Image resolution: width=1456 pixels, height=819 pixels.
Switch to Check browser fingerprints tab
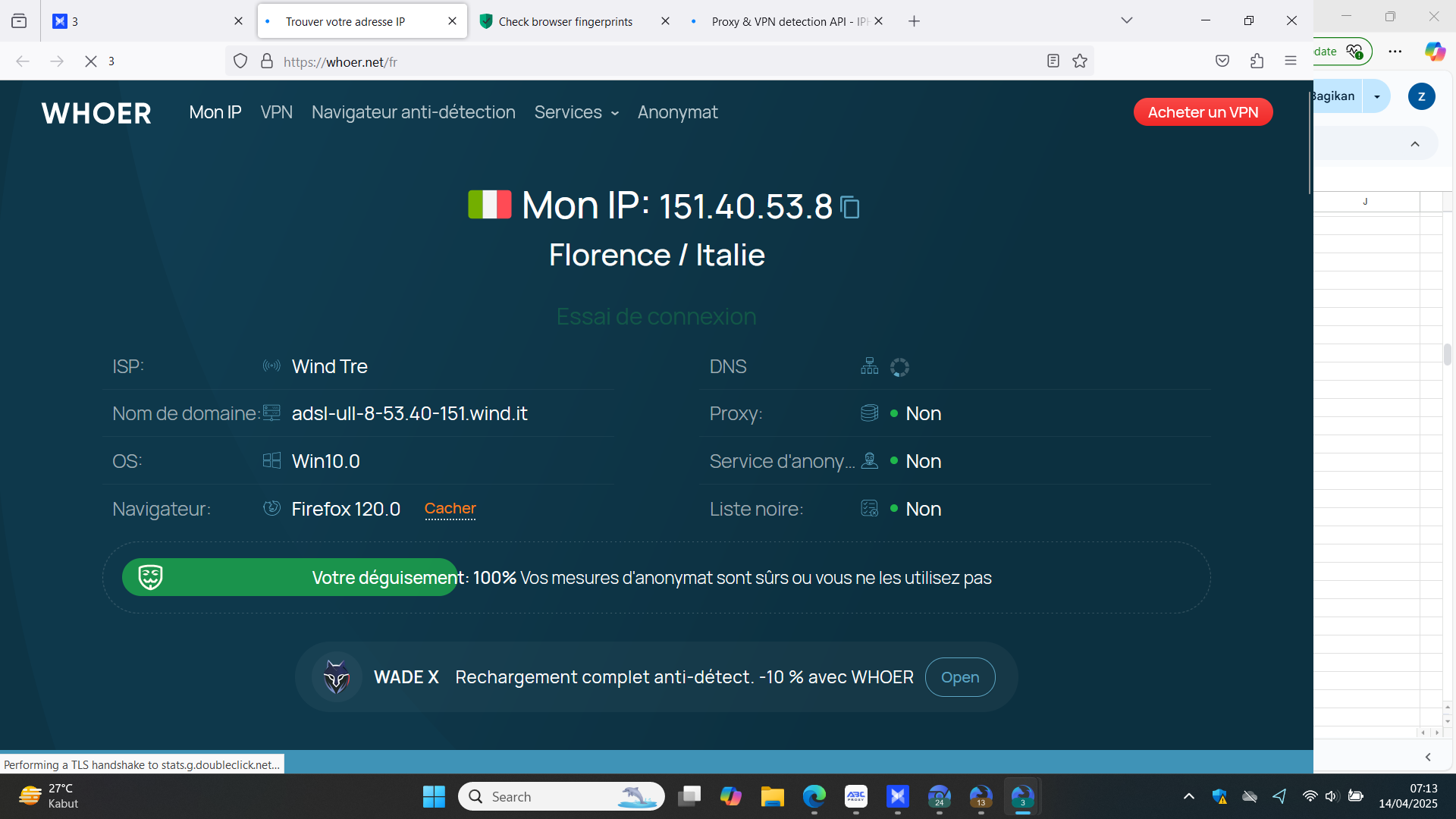point(565,21)
